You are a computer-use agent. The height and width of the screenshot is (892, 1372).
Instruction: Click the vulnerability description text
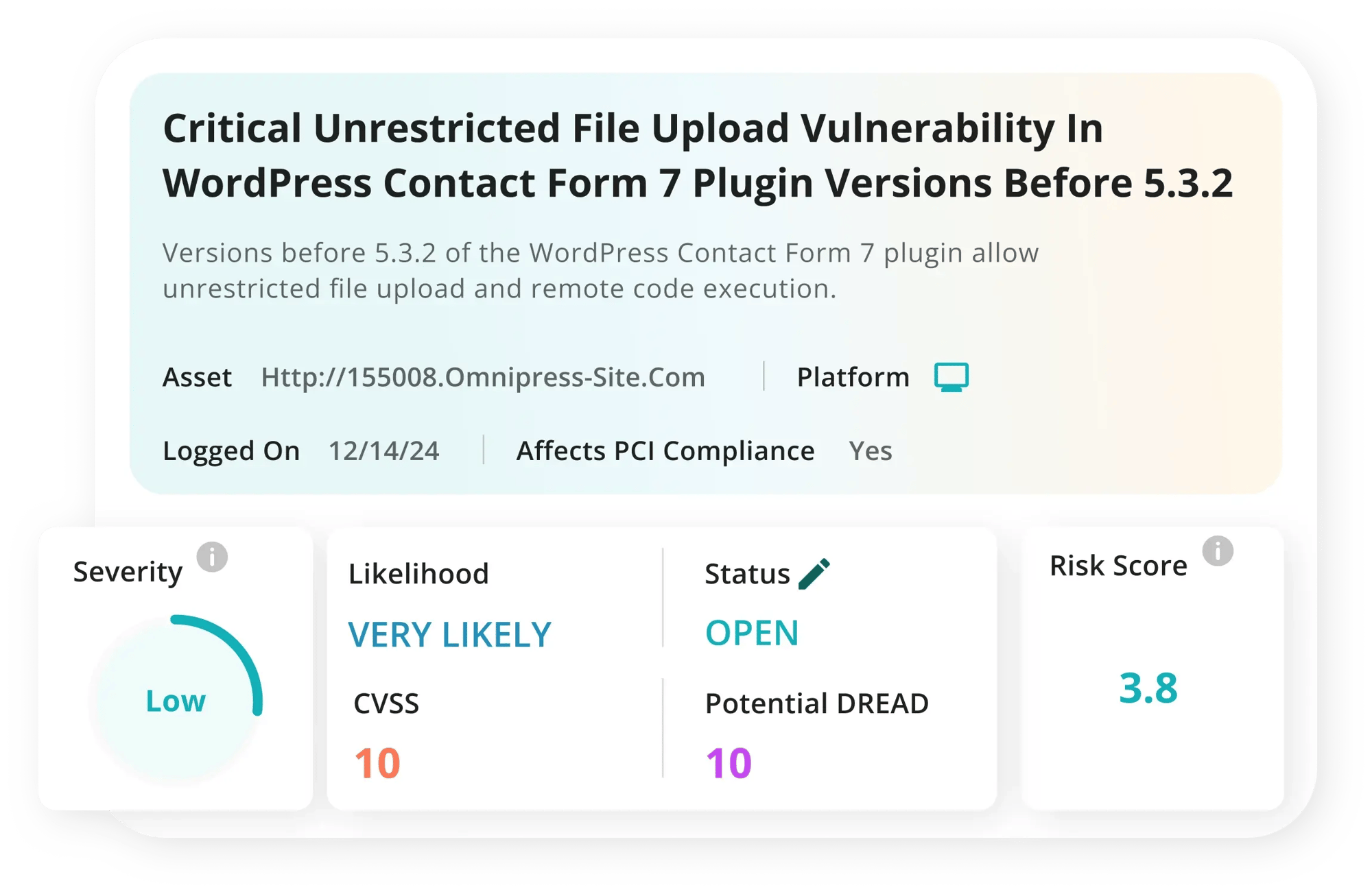tap(600, 271)
